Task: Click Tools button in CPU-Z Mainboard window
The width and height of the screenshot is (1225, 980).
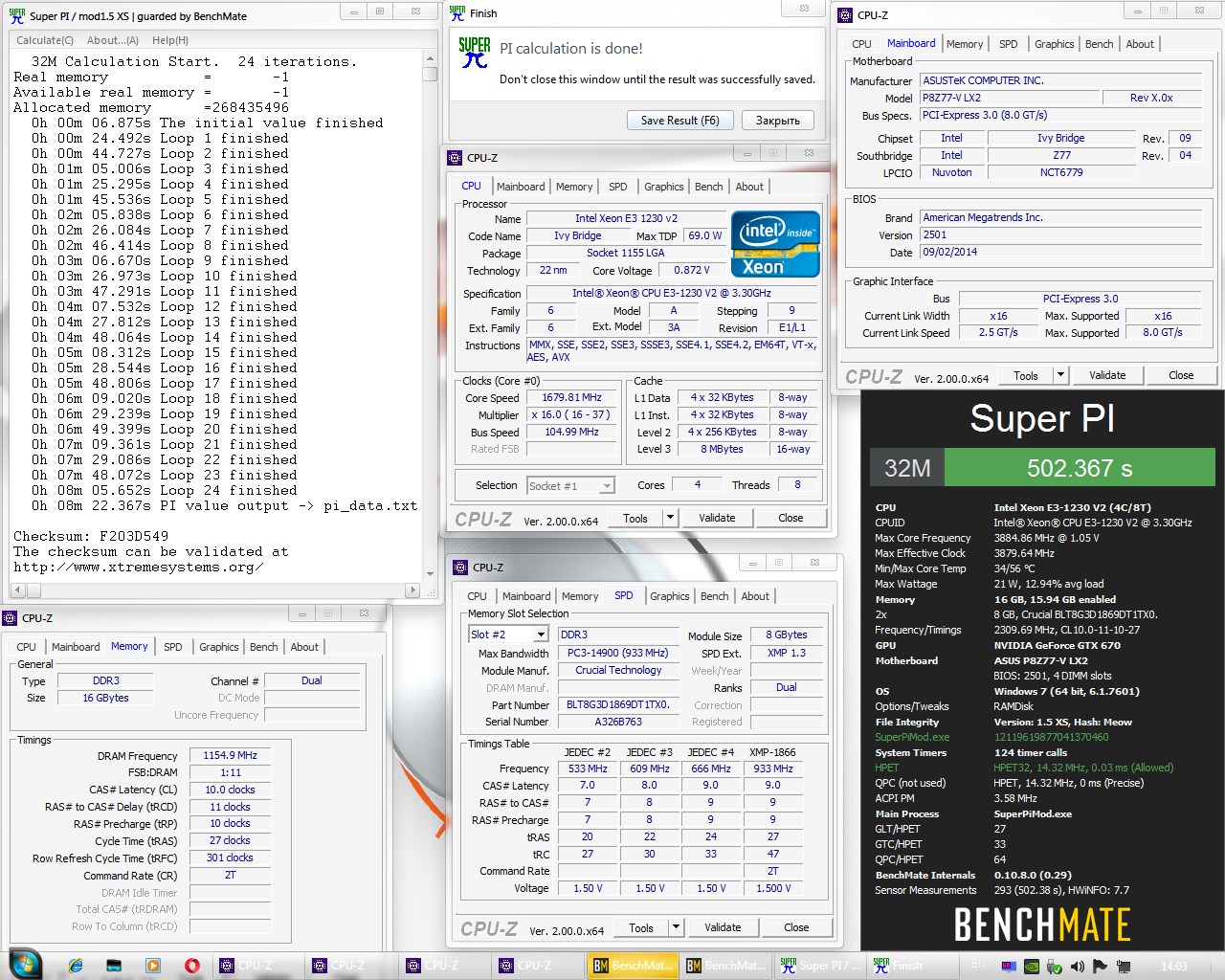Action: click(x=1026, y=375)
